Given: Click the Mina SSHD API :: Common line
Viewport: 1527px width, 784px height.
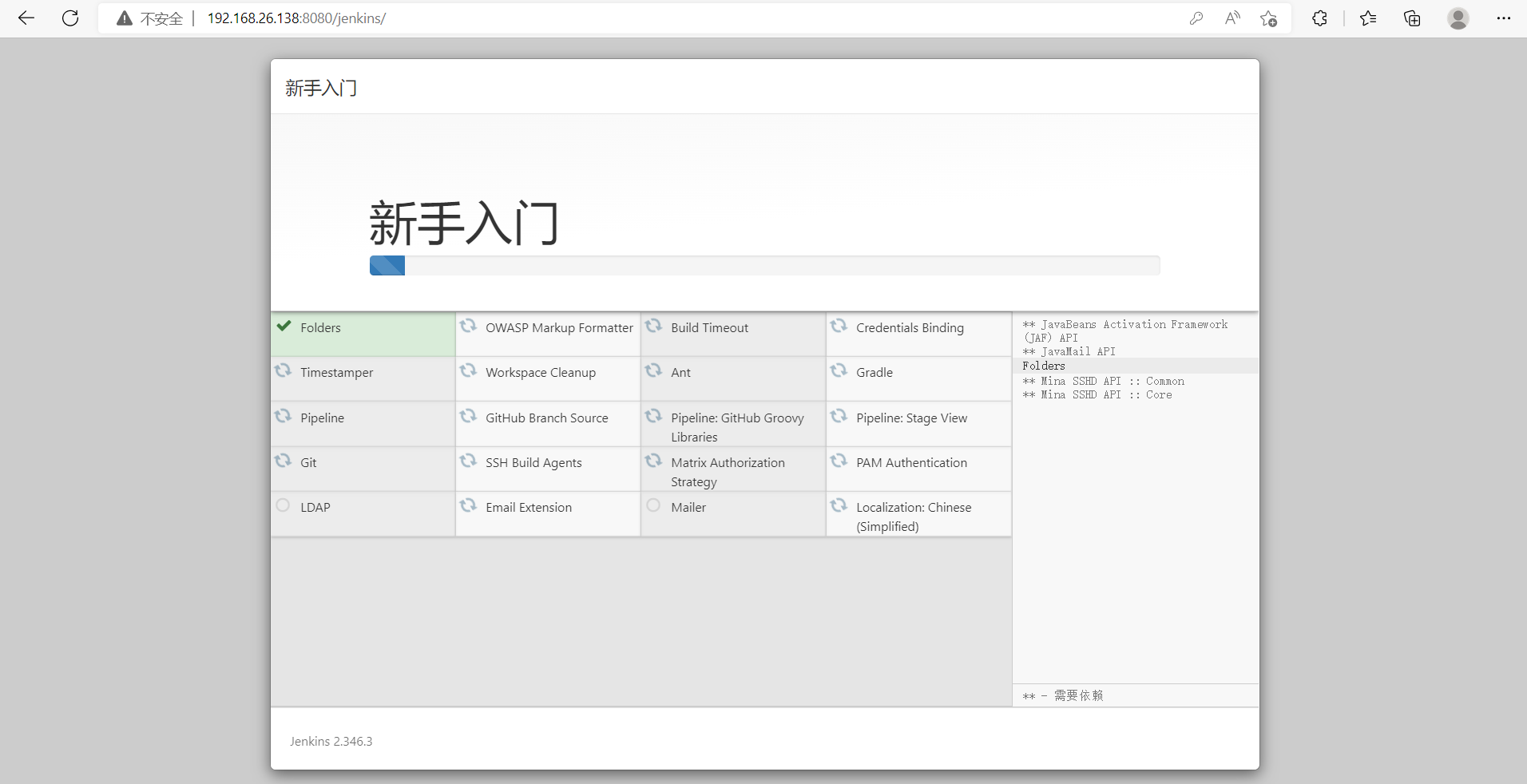Looking at the screenshot, I should (x=1103, y=381).
